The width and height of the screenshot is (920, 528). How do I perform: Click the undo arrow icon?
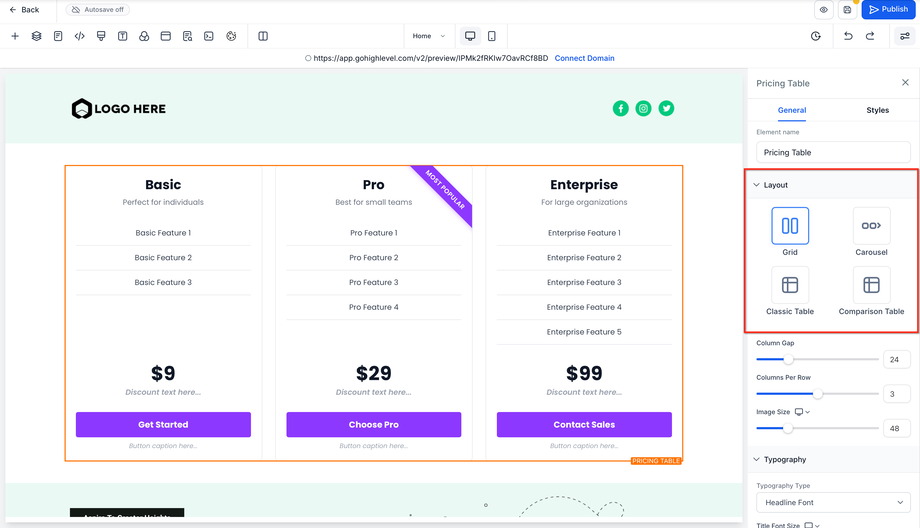(x=848, y=36)
